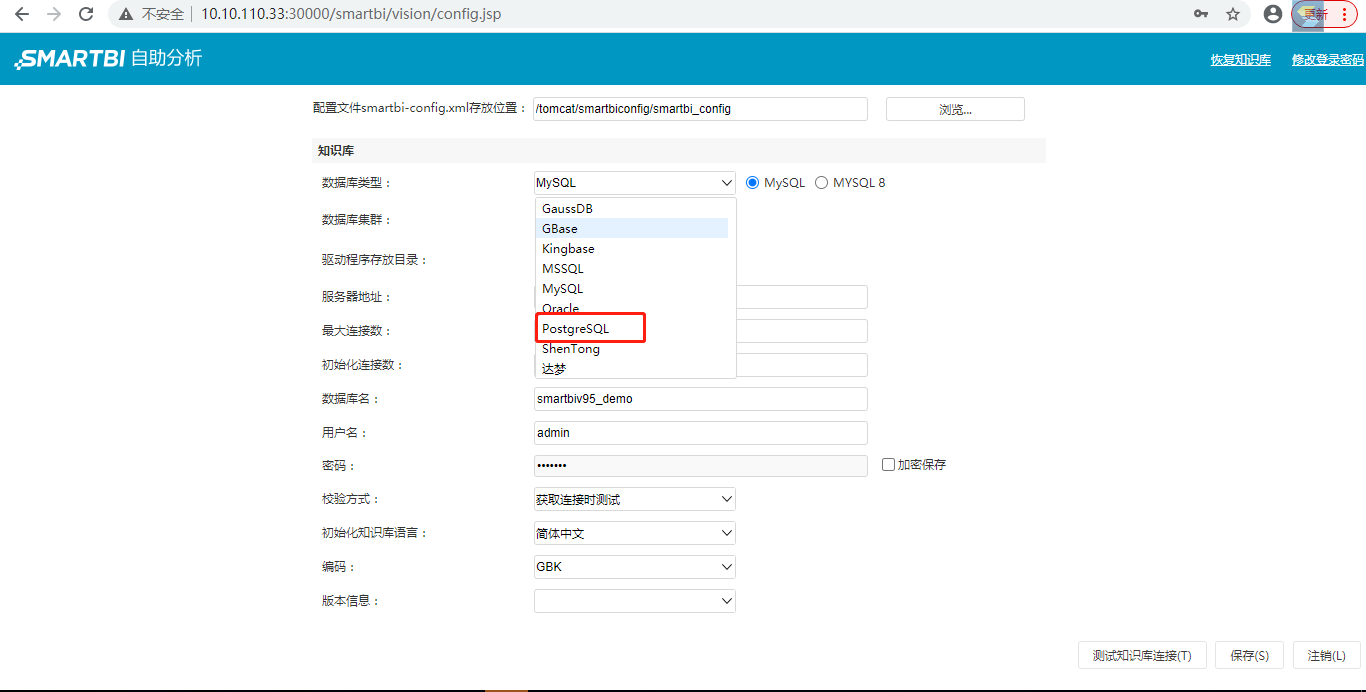Click the 注销(L) button
The width and height of the screenshot is (1366, 692).
click(x=1327, y=655)
